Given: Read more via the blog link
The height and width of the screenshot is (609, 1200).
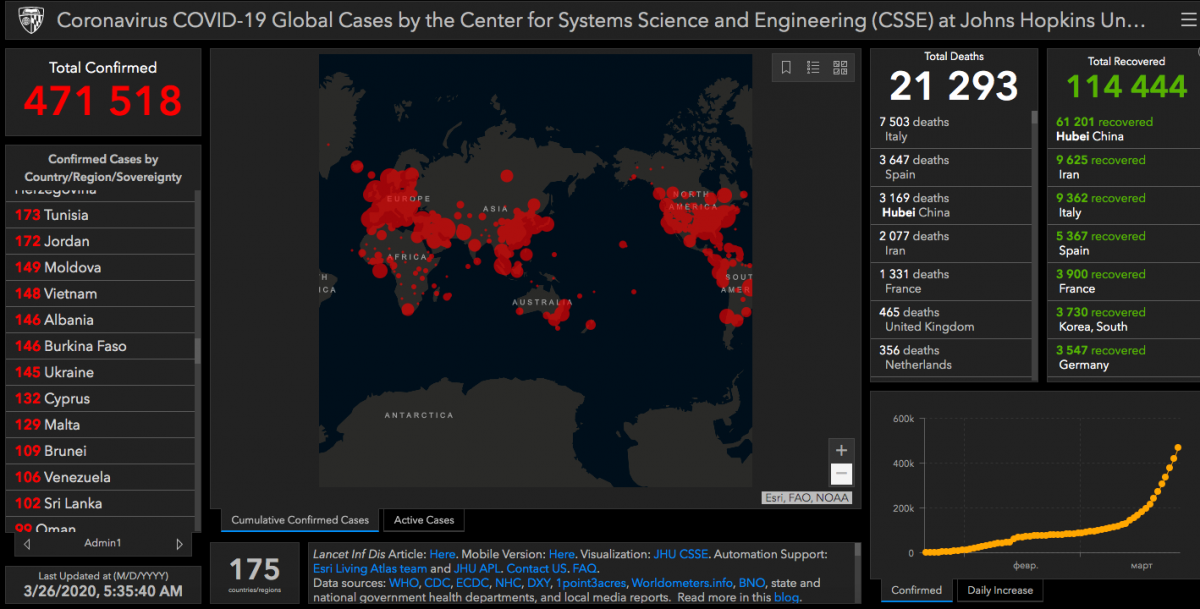Looking at the screenshot, I should click(x=786, y=597).
